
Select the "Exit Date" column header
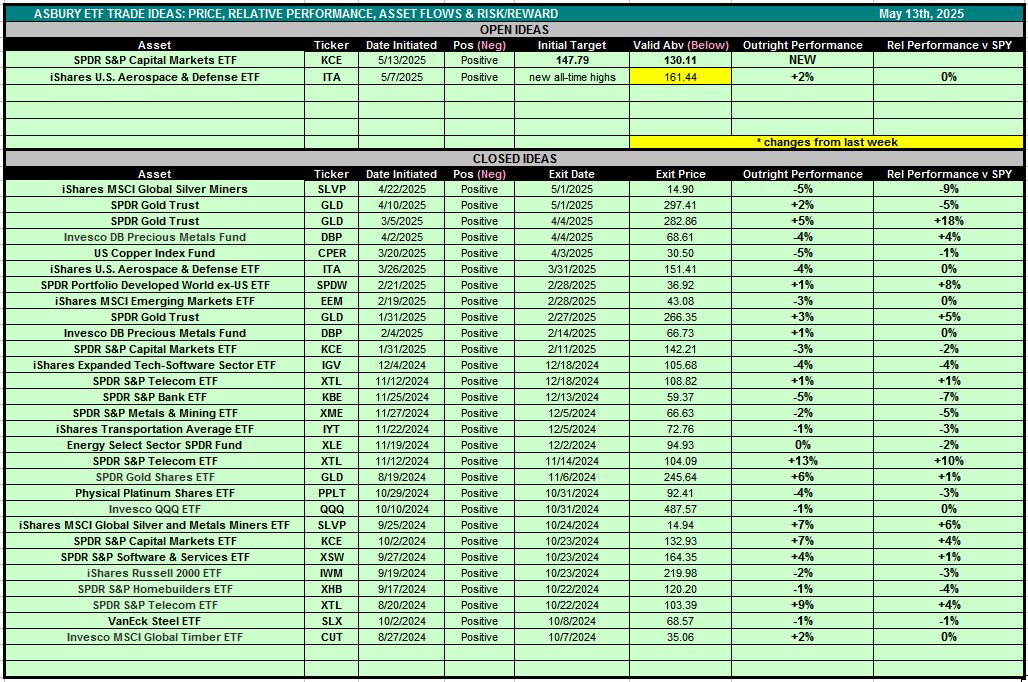(572, 174)
